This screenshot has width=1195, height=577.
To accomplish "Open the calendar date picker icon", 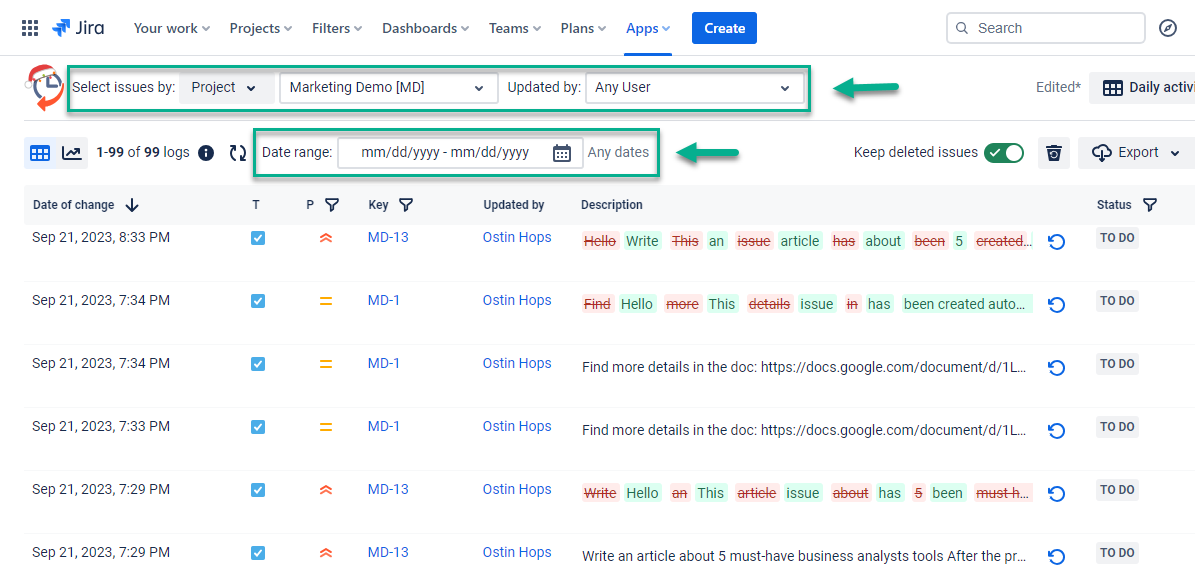I will click(562, 153).
